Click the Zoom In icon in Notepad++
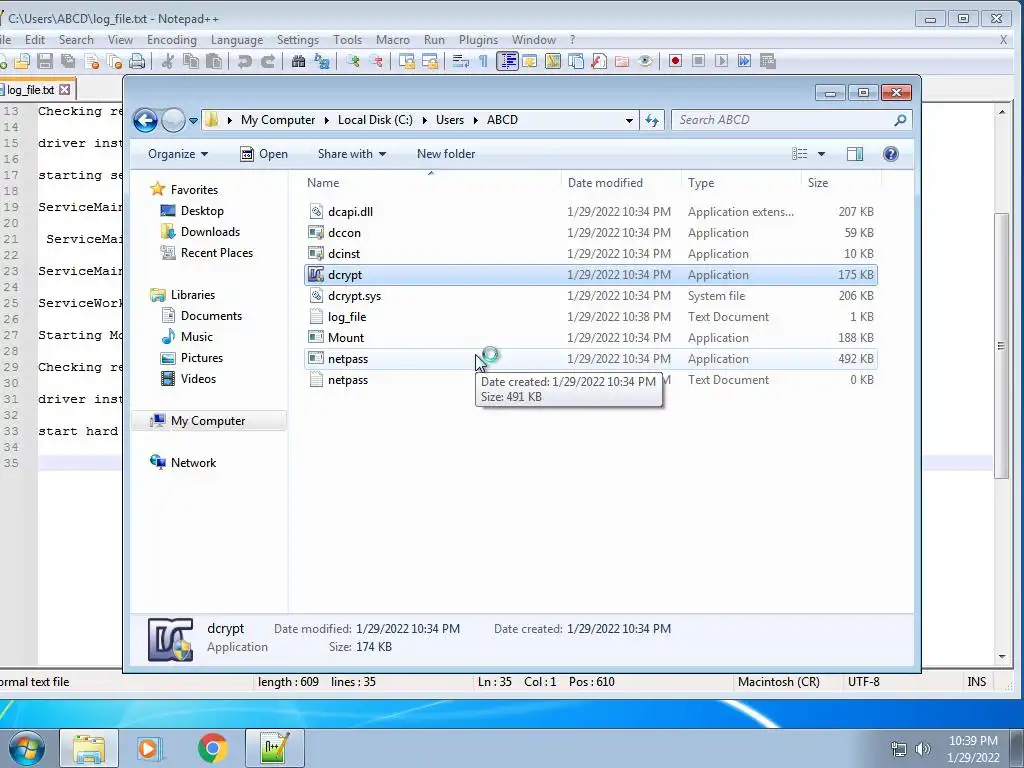This screenshot has height=768, width=1024. [x=353, y=61]
